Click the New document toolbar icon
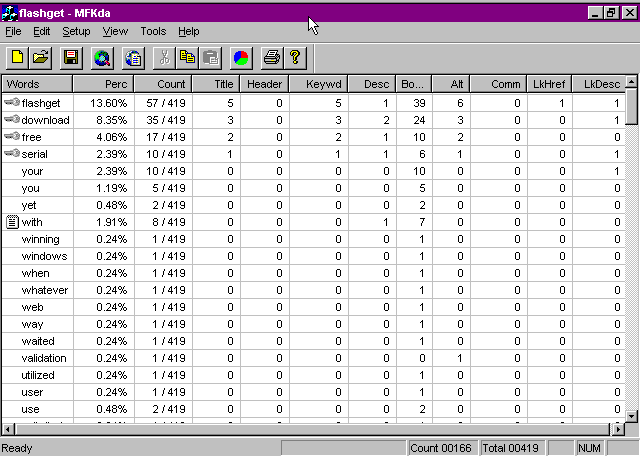The width and height of the screenshot is (640, 456). [x=17, y=58]
